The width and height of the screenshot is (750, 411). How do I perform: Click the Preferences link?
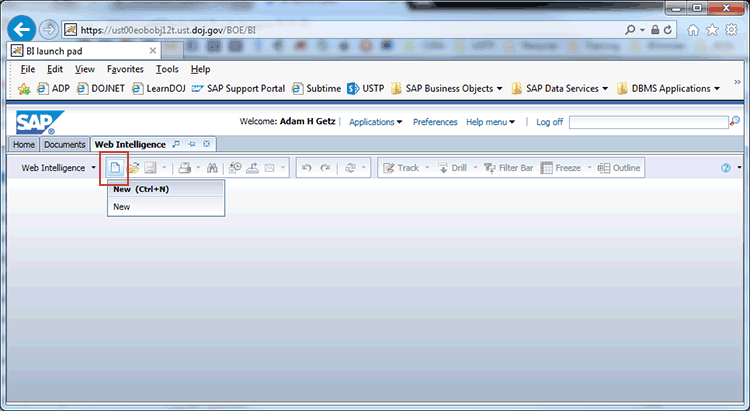click(435, 122)
